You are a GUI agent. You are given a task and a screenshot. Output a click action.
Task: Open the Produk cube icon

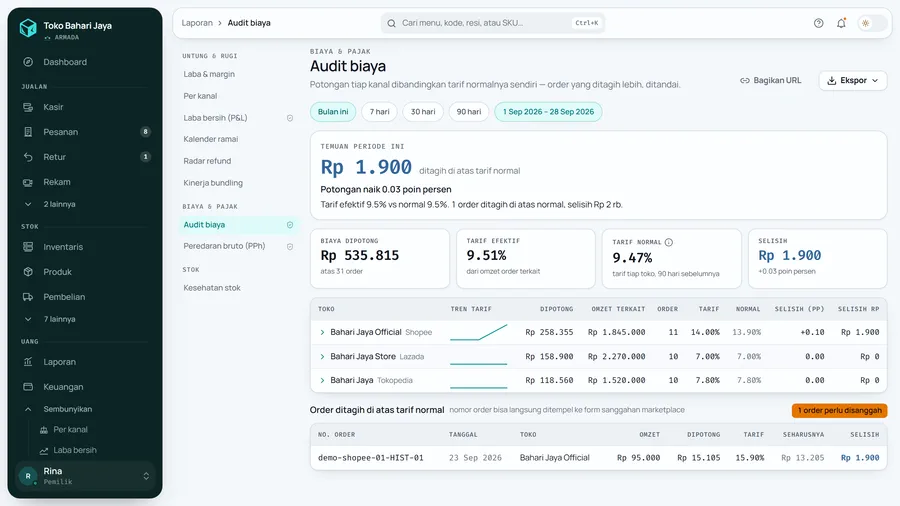(x=28, y=272)
